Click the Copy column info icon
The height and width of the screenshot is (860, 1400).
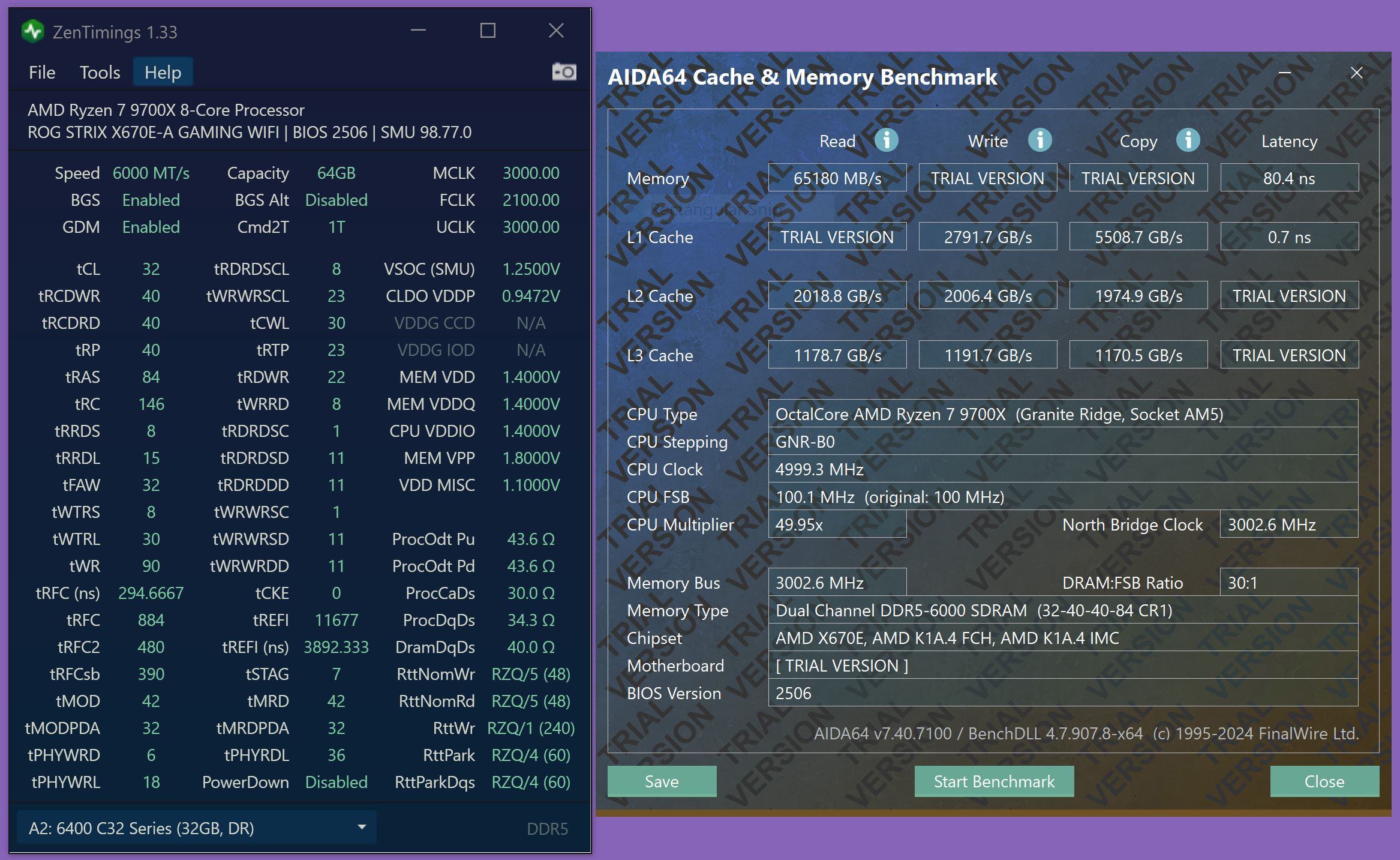[x=1188, y=140]
